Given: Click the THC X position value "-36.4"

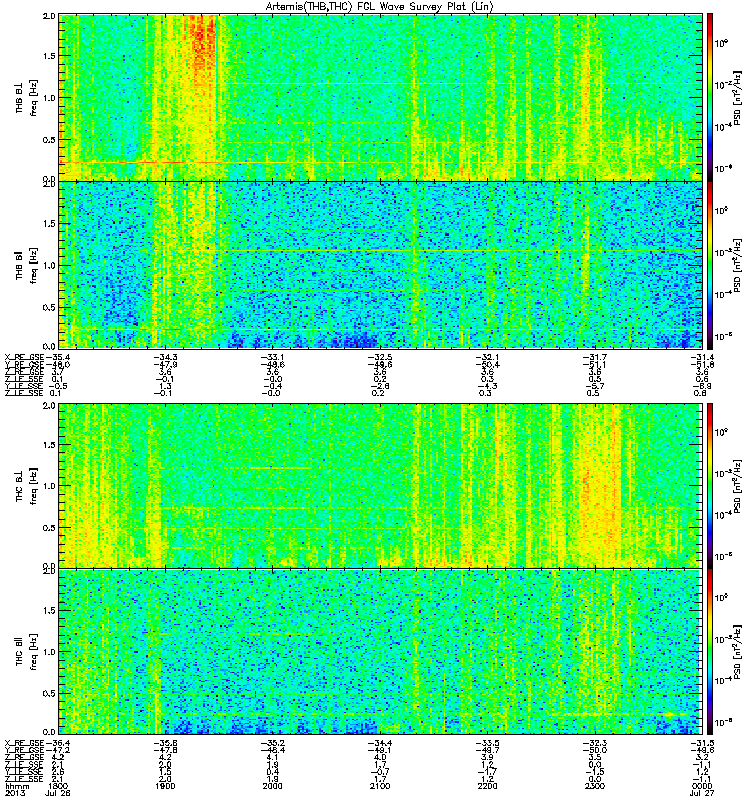Looking at the screenshot, I should coord(58,743).
